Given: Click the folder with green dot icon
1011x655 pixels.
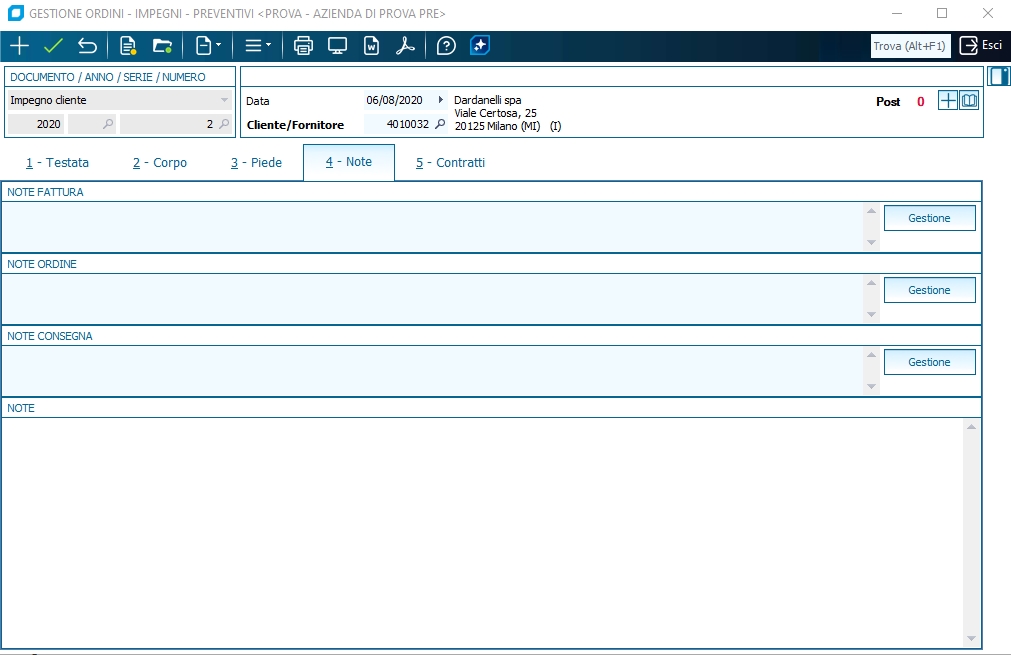Looking at the screenshot, I should (x=162, y=46).
